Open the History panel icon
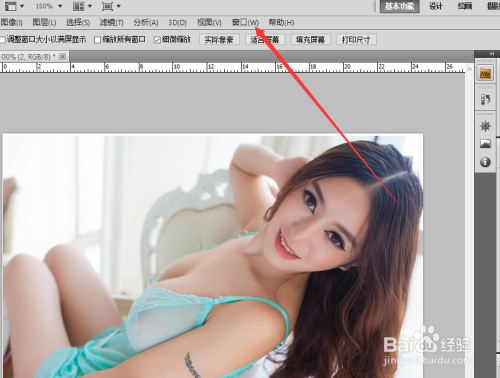Screen dimensions: 500x378 pyautogui.click(x=485, y=99)
